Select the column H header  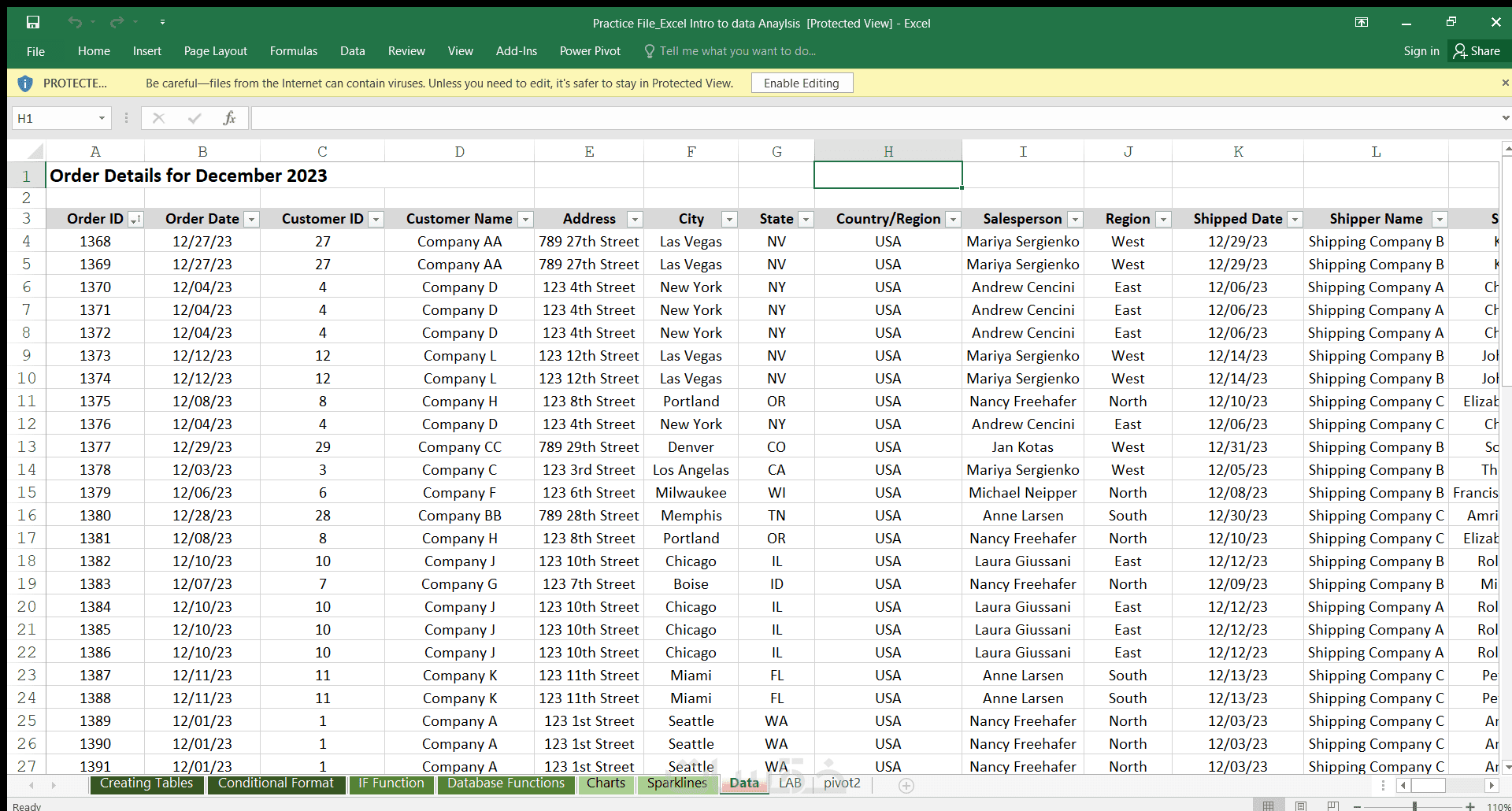pos(888,151)
